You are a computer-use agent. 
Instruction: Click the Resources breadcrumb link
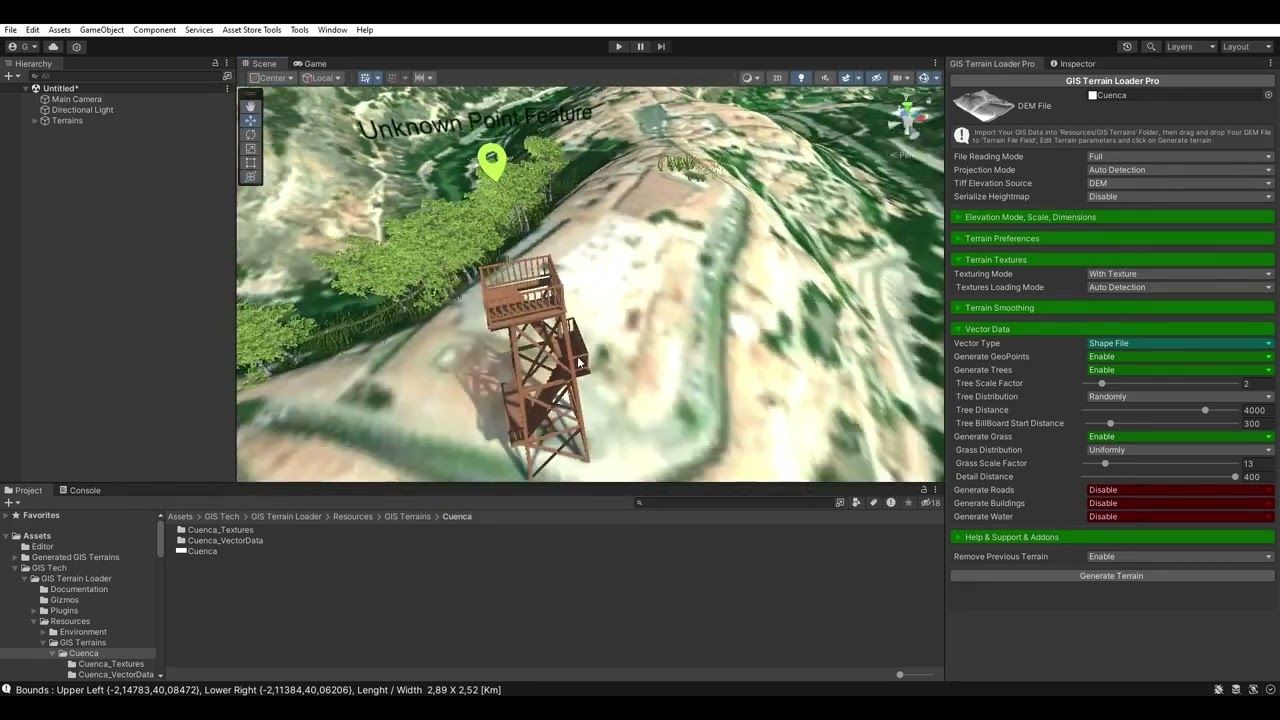coord(352,517)
